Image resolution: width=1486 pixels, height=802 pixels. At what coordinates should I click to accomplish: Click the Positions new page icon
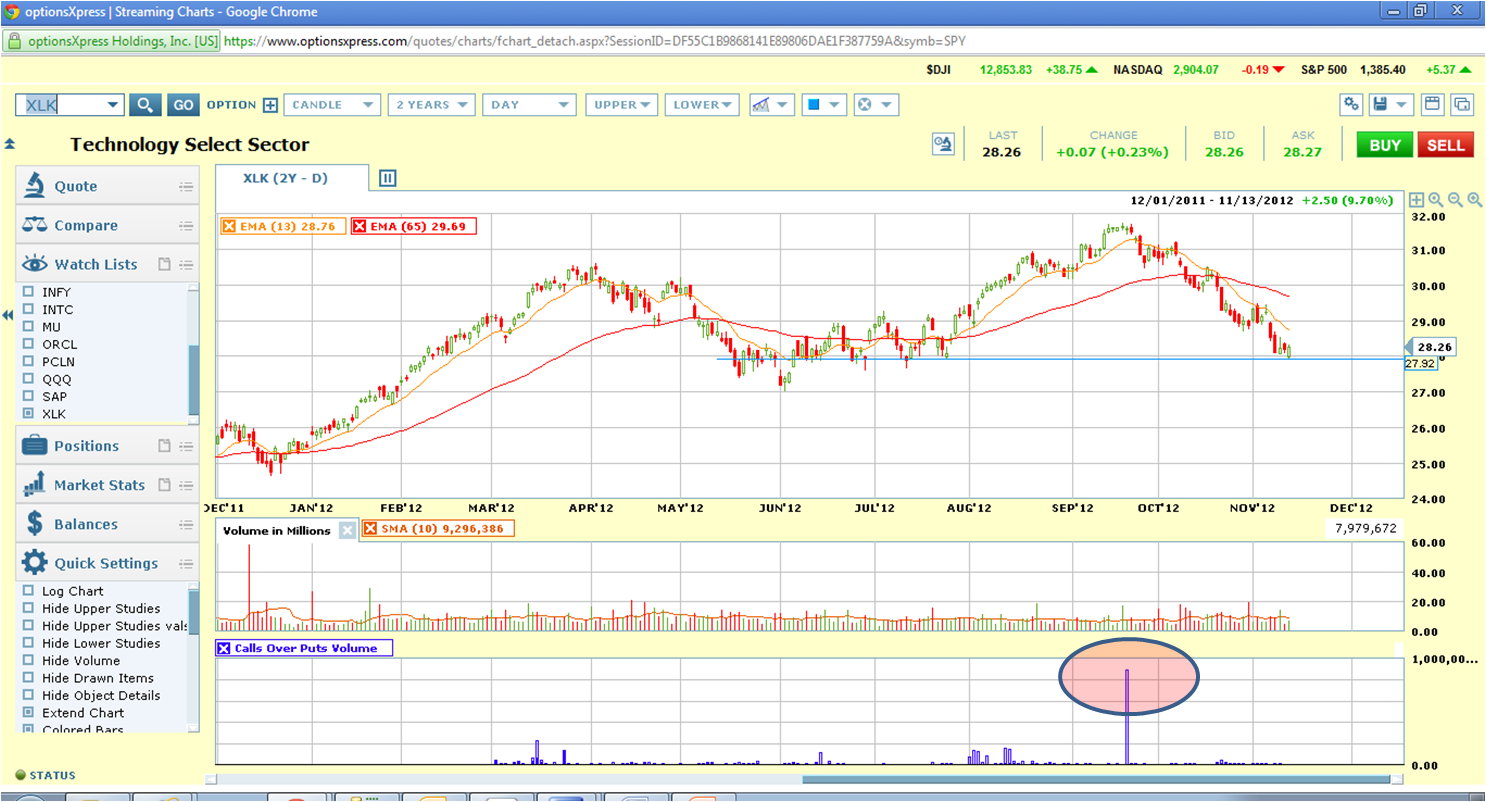pos(164,446)
